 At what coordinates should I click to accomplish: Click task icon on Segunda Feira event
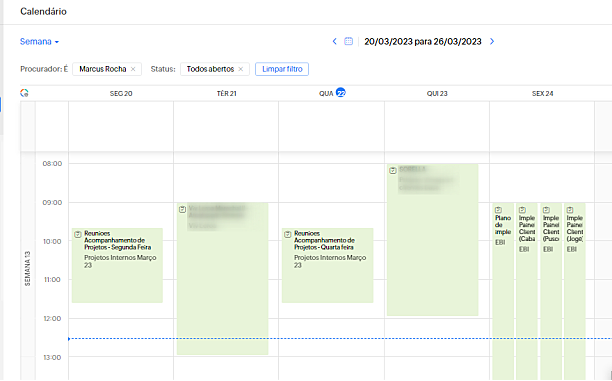[x=78, y=234]
